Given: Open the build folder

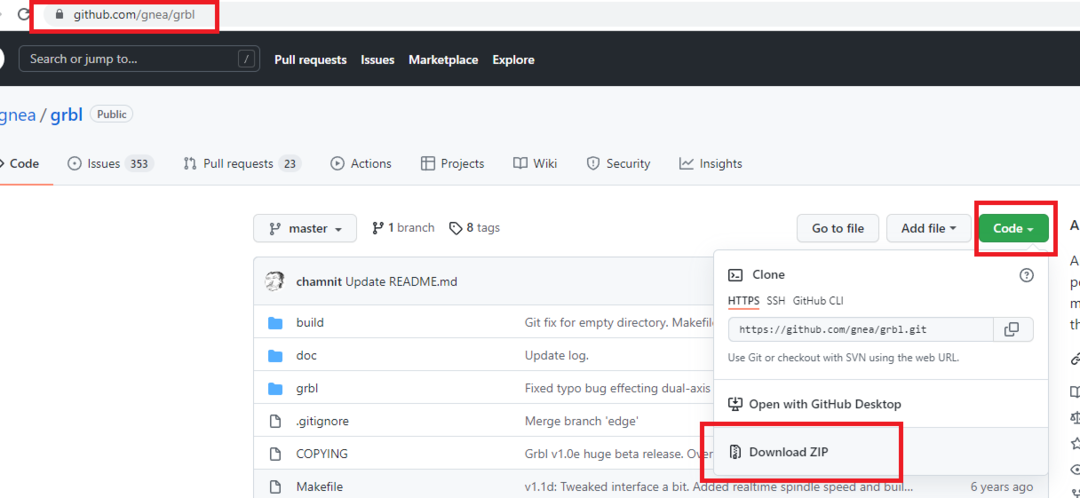Looking at the screenshot, I should pyautogui.click(x=309, y=323).
